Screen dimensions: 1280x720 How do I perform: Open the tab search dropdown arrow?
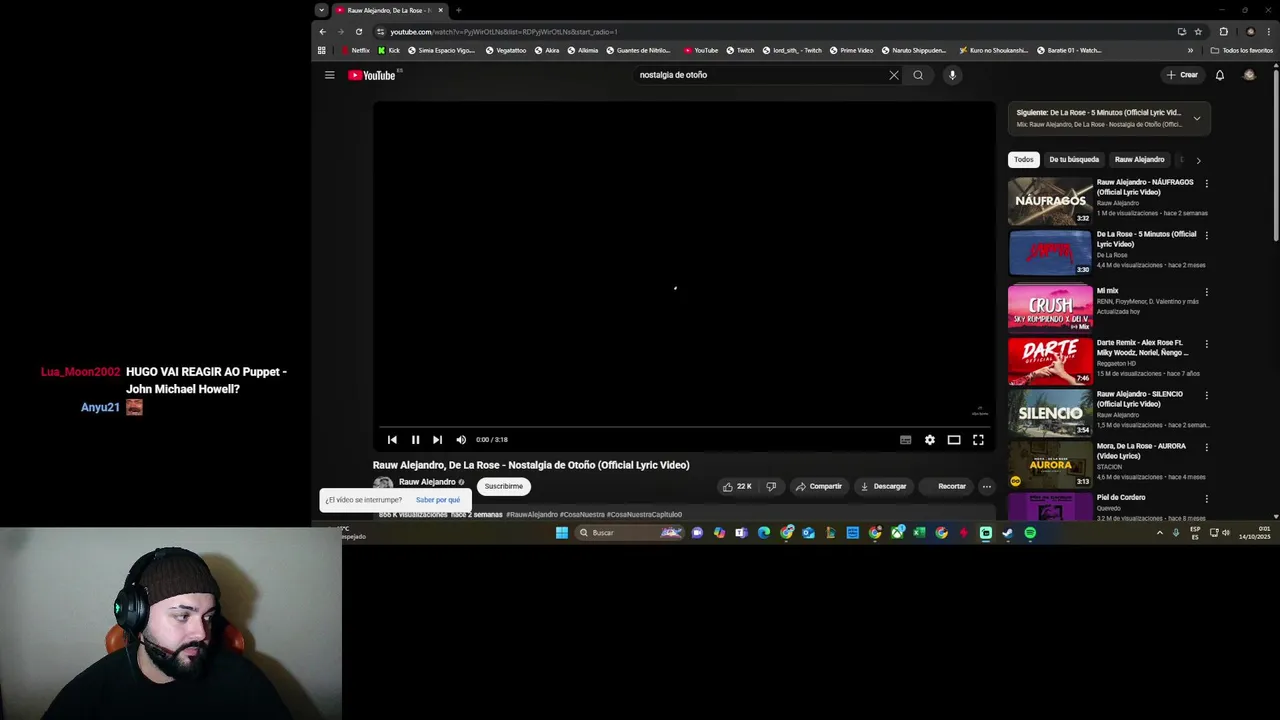pyautogui.click(x=321, y=10)
